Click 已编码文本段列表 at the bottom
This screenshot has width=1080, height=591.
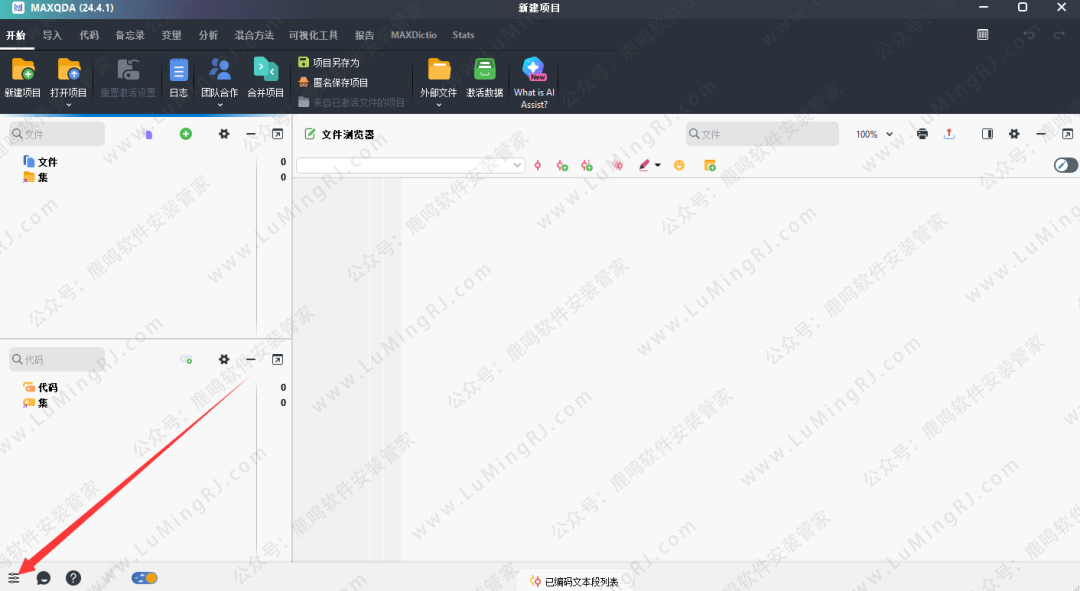click(x=573, y=580)
